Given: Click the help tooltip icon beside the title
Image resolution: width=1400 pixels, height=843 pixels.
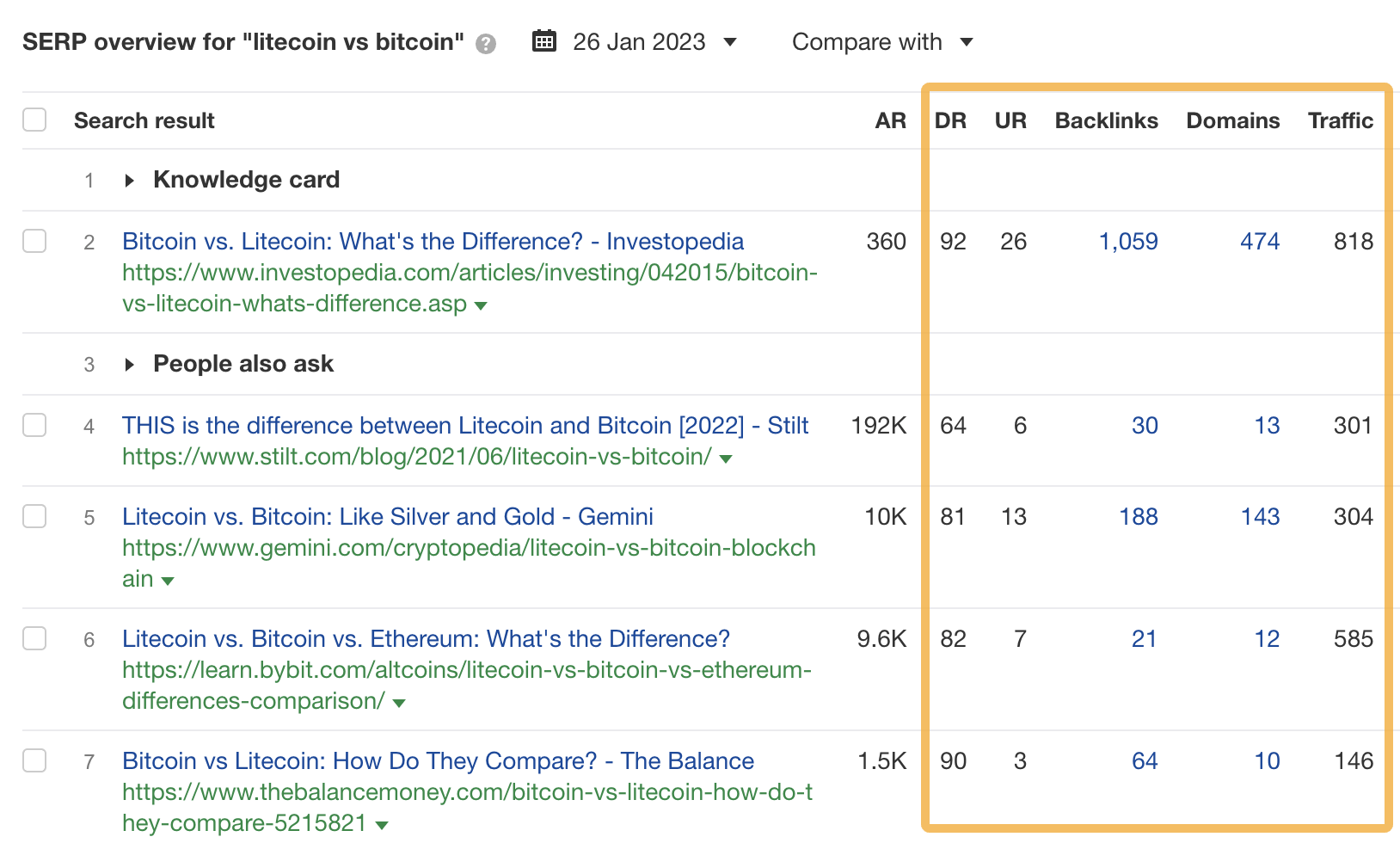Looking at the screenshot, I should (x=484, y=43).
